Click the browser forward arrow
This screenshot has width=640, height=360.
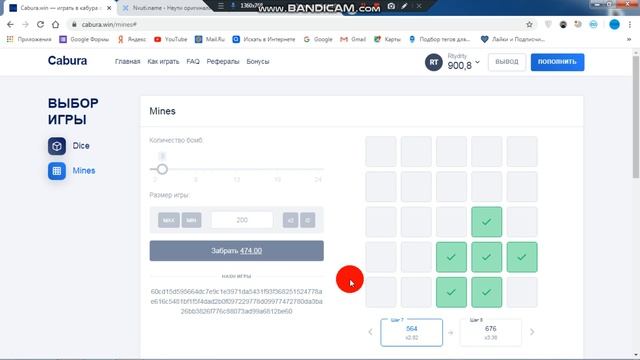pos(25,24)
